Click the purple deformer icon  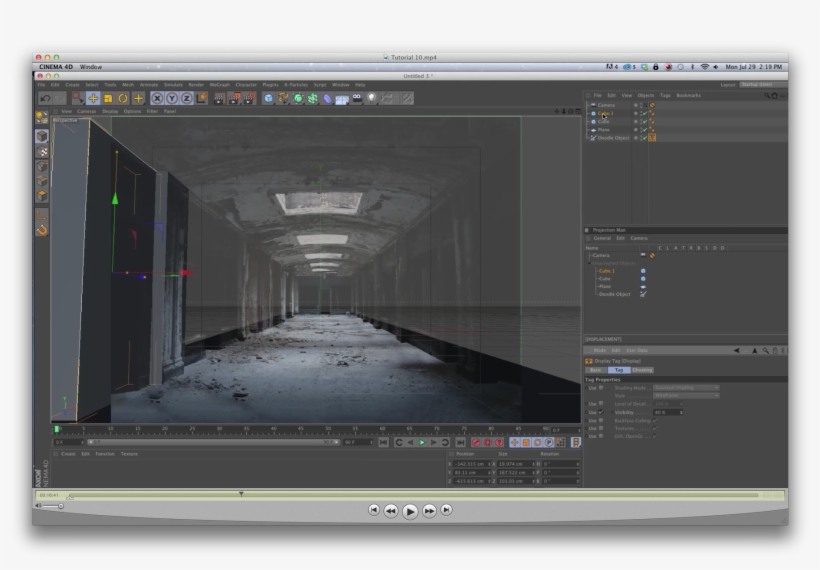(327, 98)
